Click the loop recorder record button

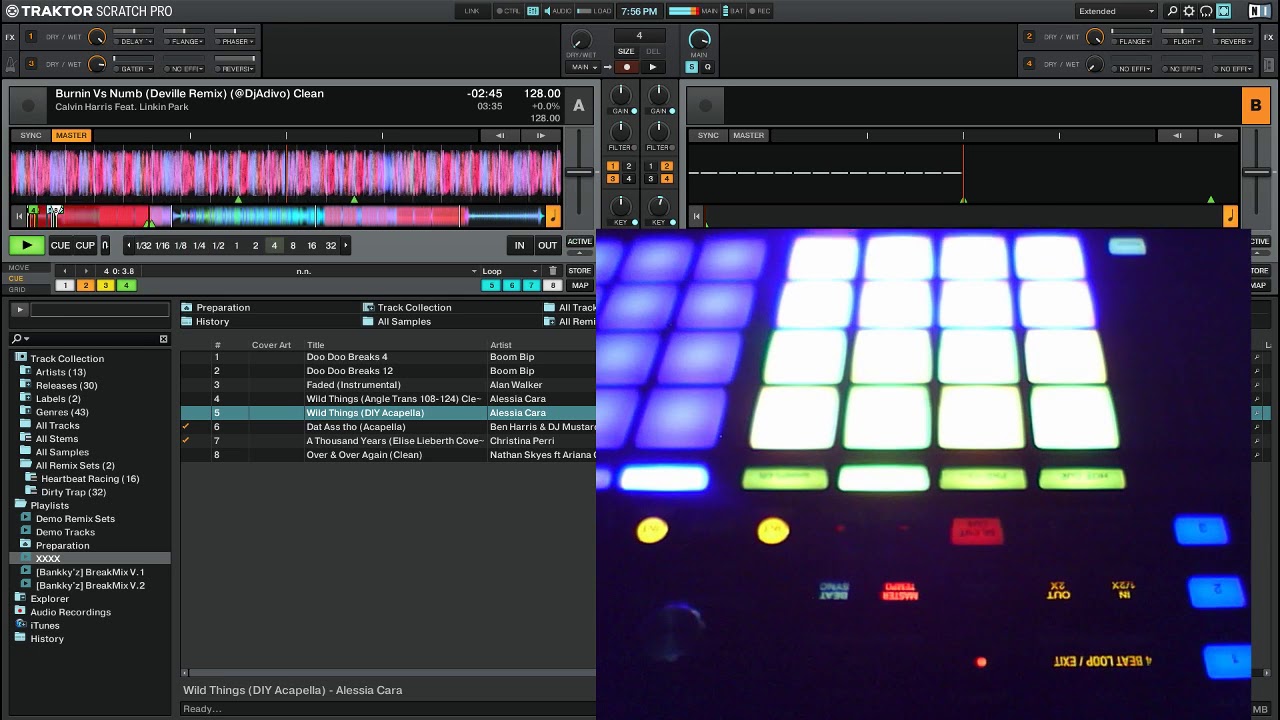tap(627, 67)
